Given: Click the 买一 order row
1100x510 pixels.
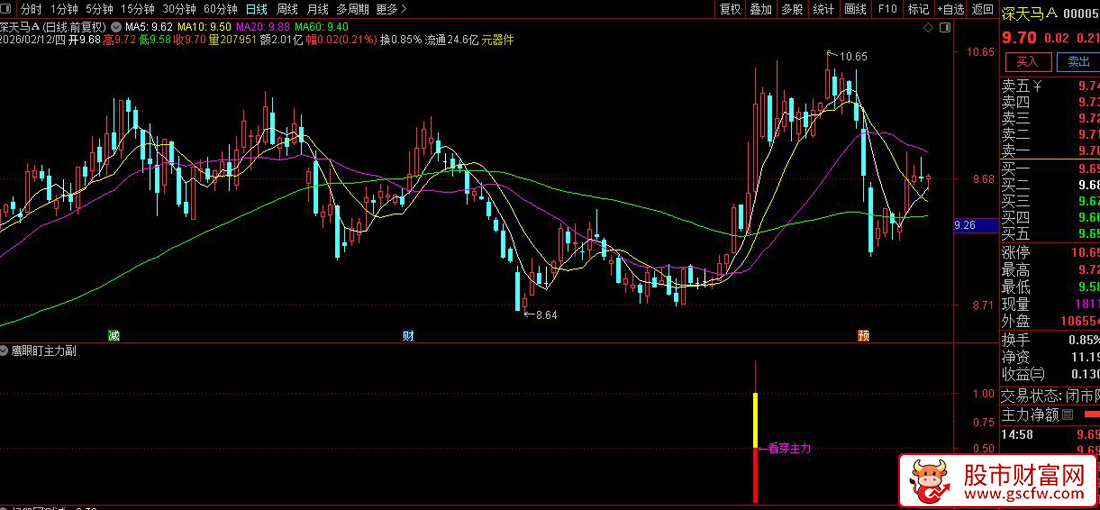Looking at the screenshot, I should tap(1049, 168).
